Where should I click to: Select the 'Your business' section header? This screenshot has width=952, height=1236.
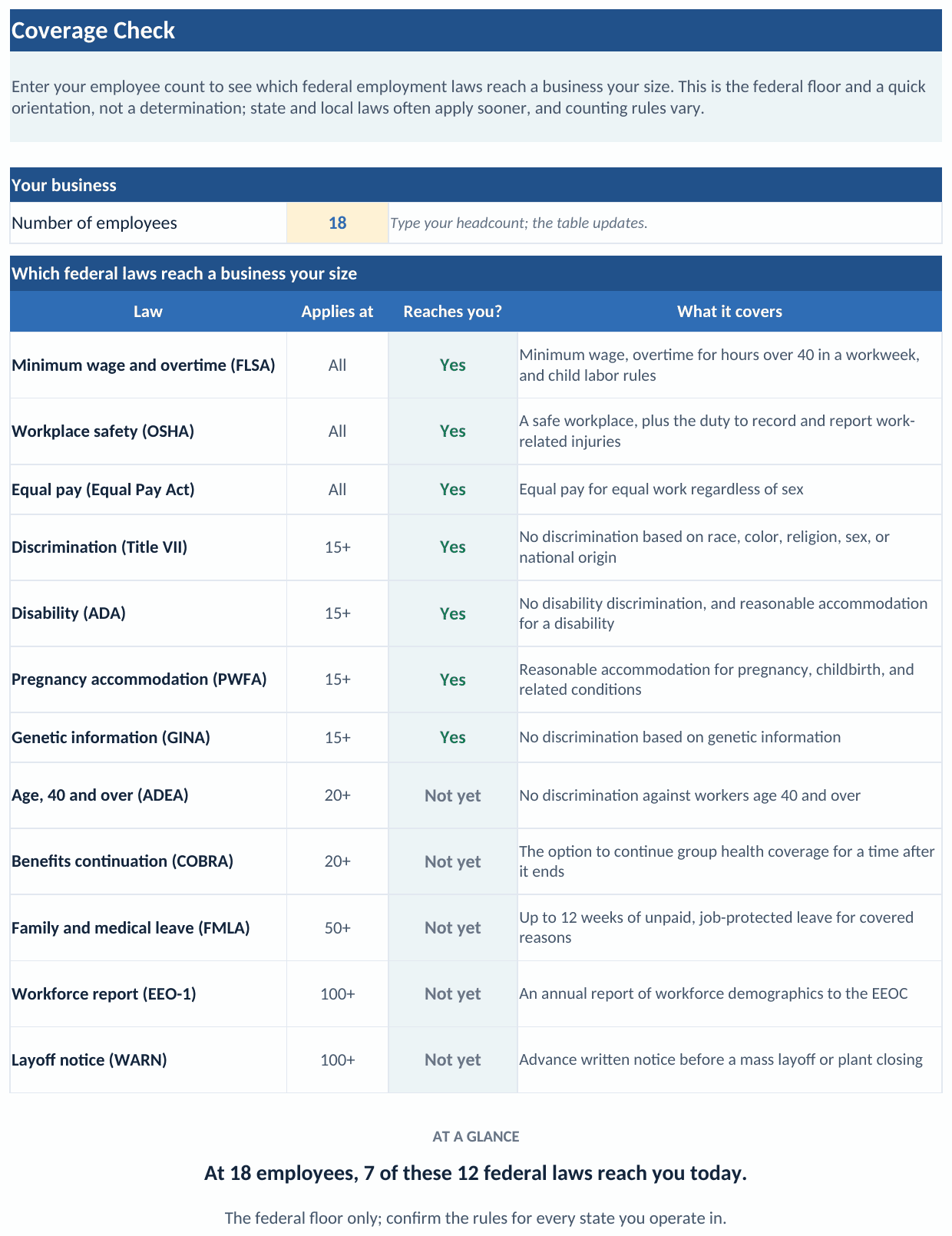475,185
